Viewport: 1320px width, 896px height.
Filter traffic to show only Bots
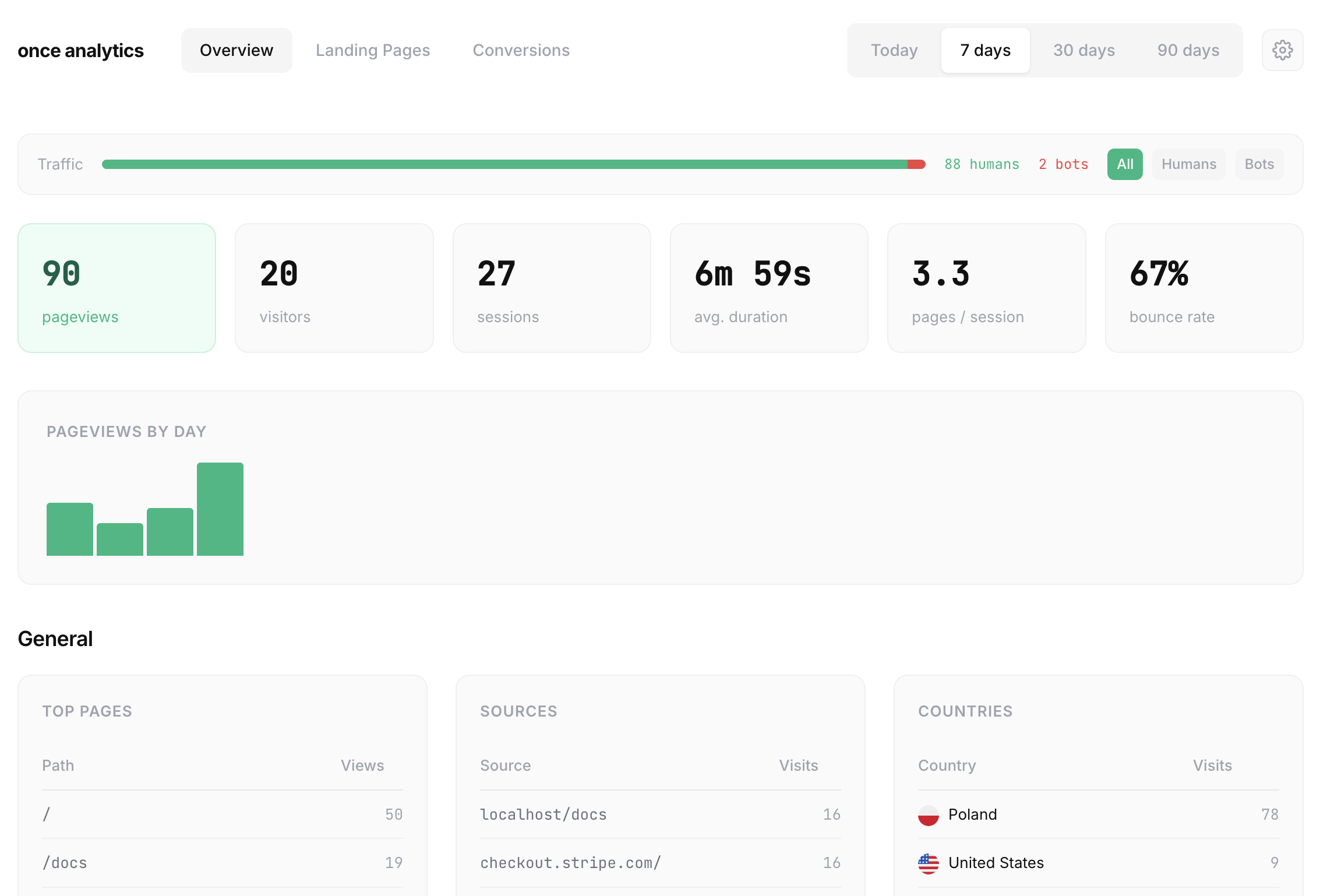pyautogui.click(x=1259, y=164)
